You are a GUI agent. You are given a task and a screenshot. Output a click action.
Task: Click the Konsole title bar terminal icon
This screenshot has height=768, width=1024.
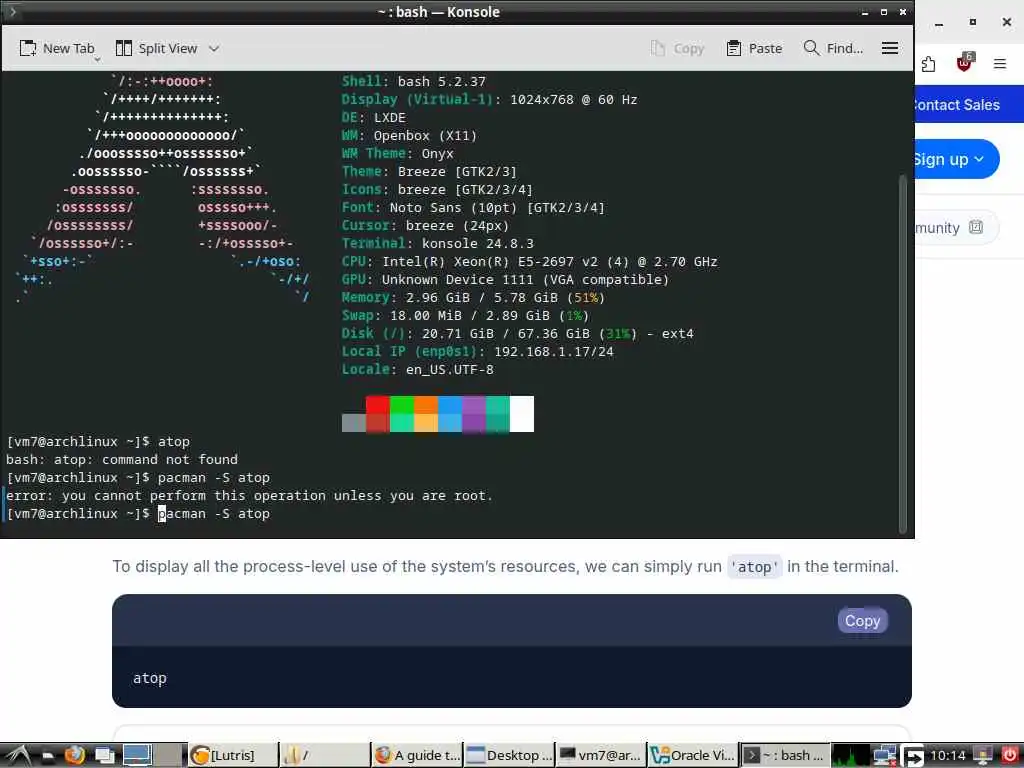click(x=11, y=11)
